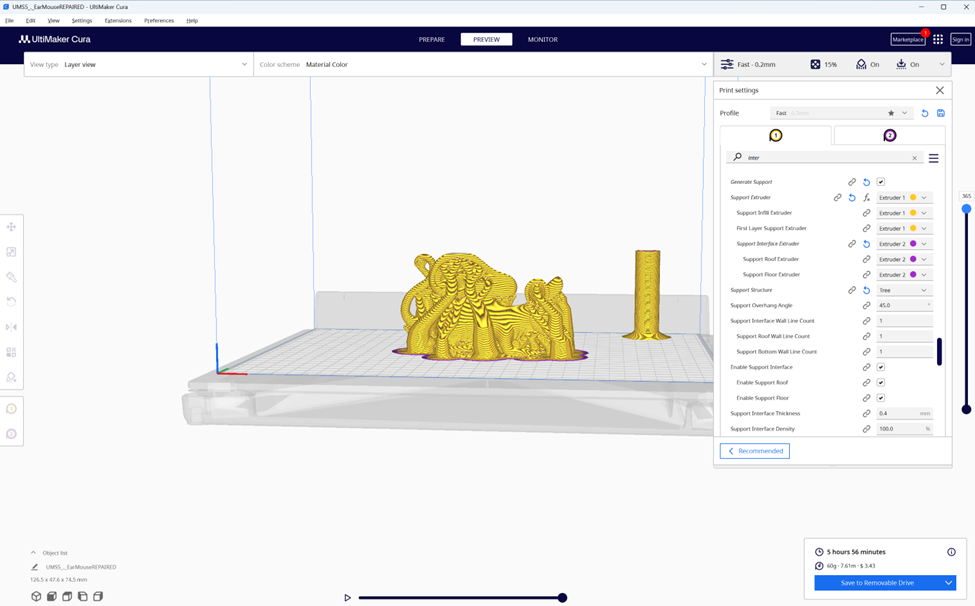Expand the Color scheme Material Color dropdown

(482, 65)
